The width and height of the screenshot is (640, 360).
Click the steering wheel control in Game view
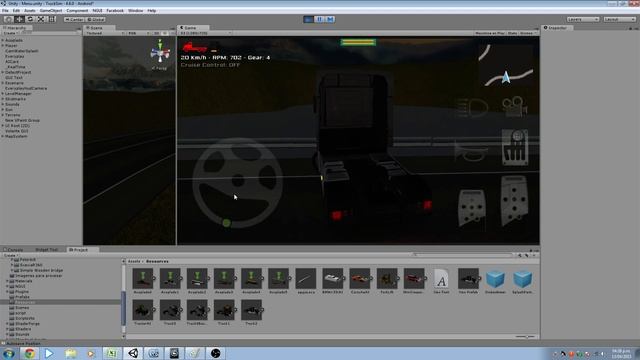238,182
